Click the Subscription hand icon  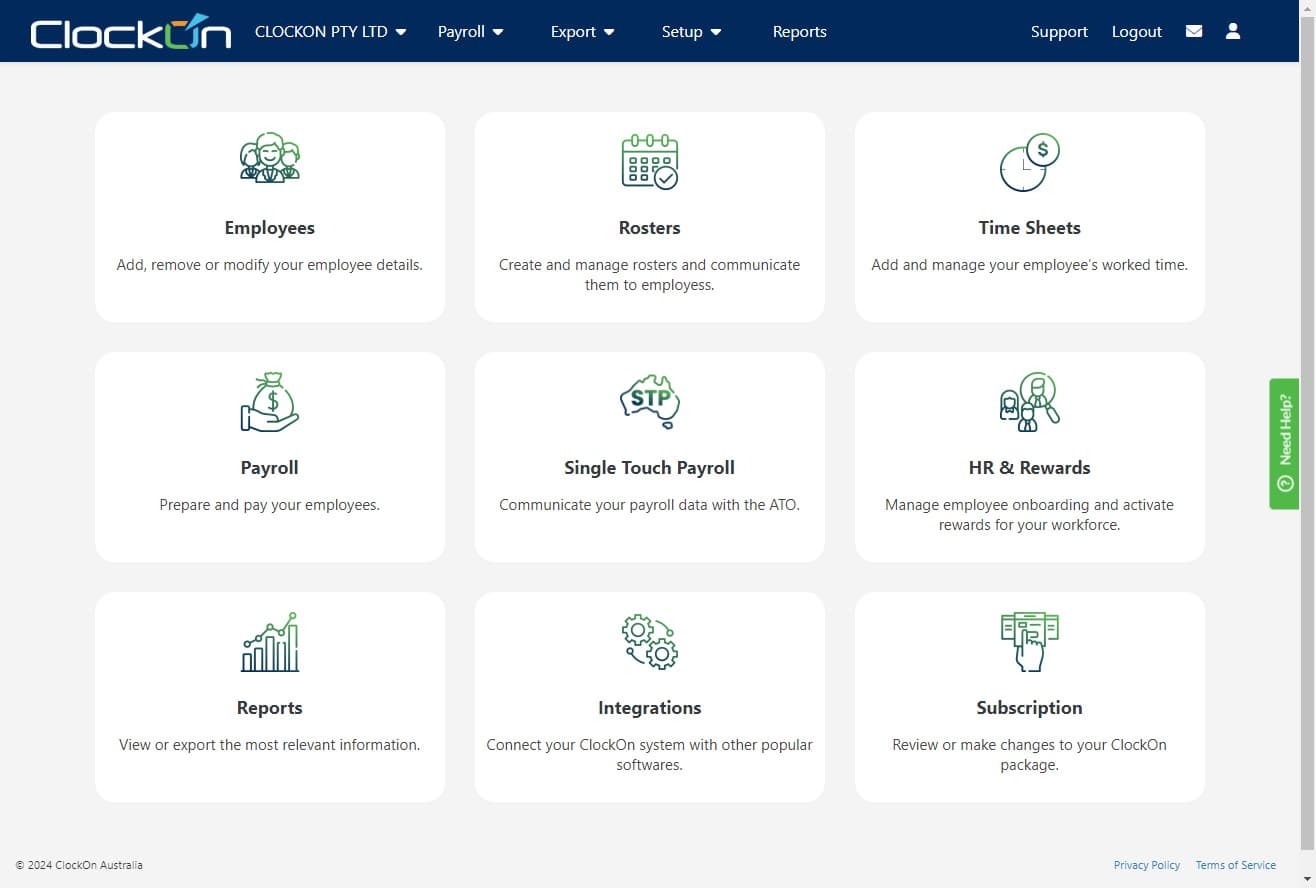1030,642
